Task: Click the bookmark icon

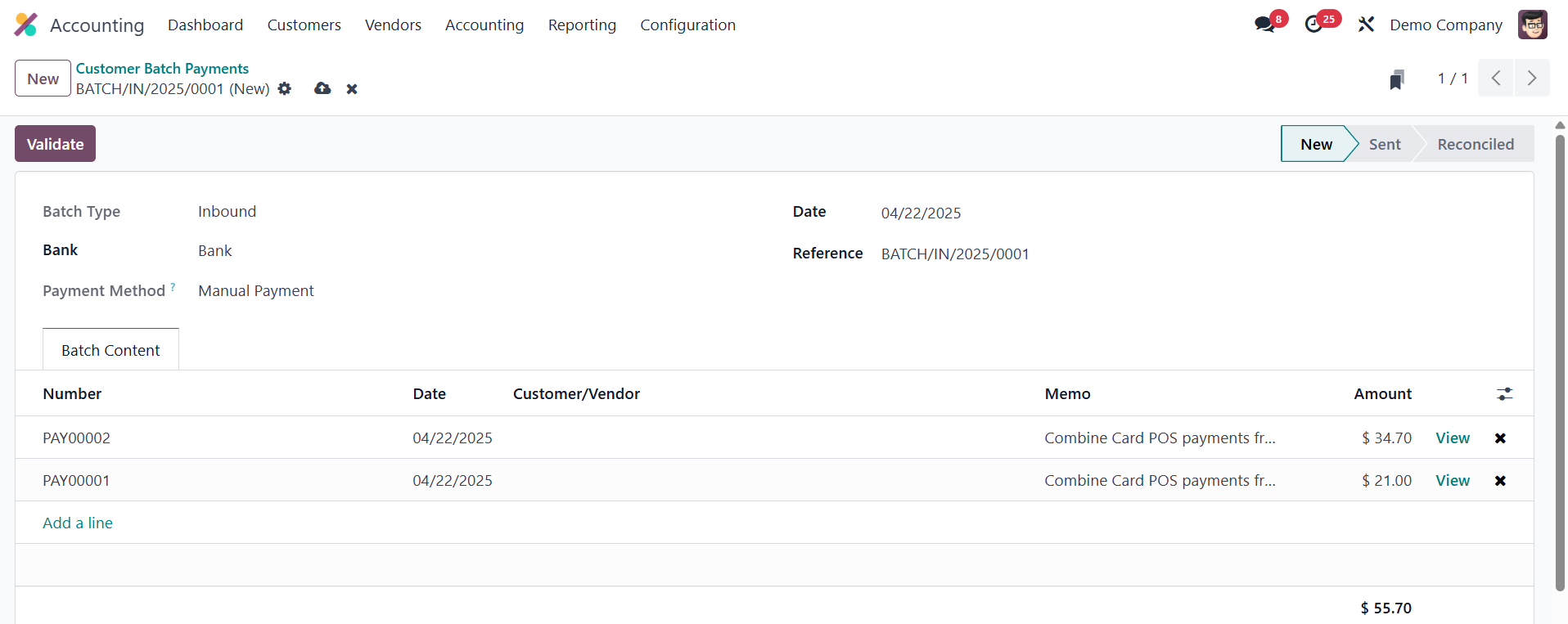Action: click(1397, 79)
